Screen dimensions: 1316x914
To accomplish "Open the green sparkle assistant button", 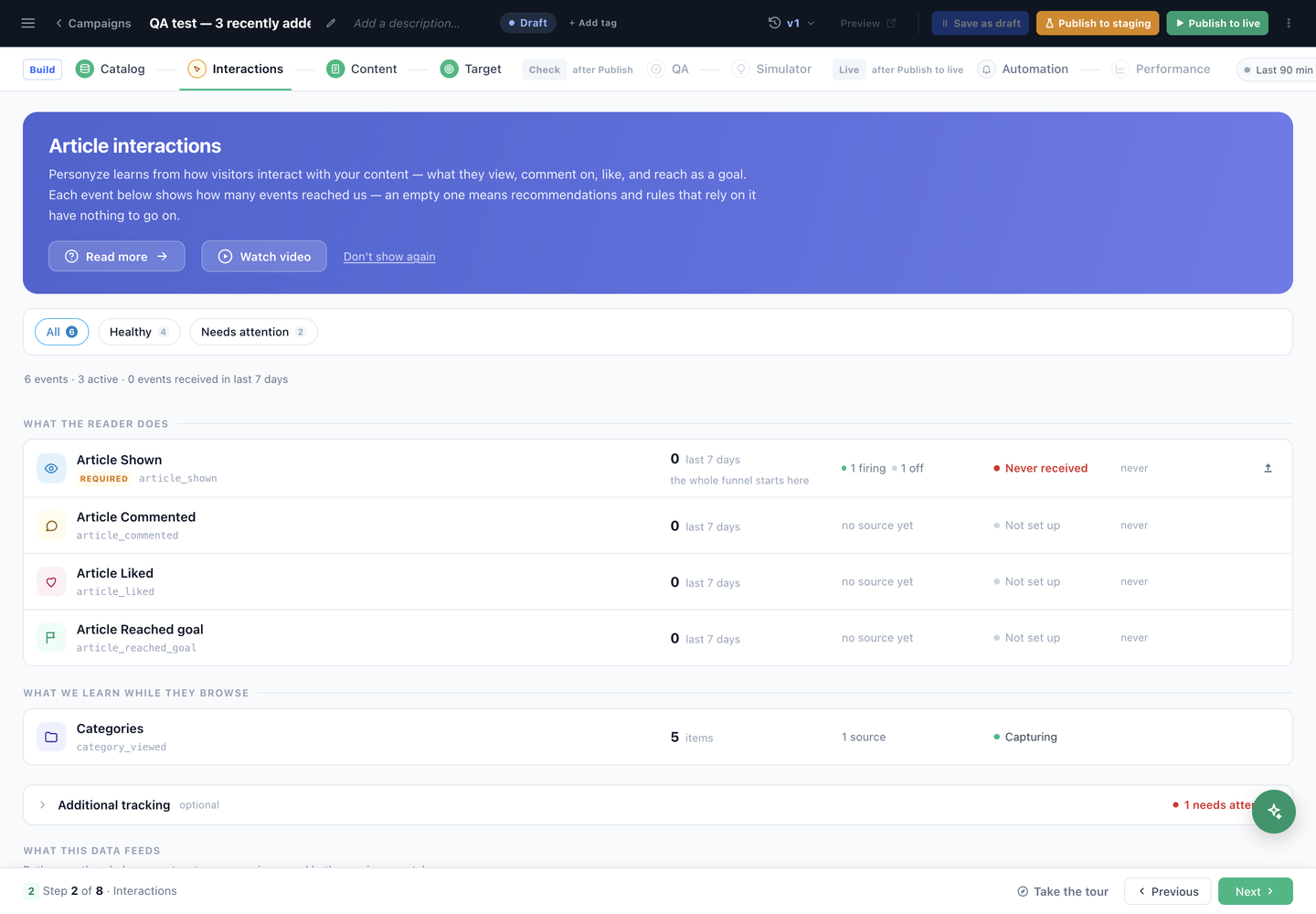I will pos(1274,812).
